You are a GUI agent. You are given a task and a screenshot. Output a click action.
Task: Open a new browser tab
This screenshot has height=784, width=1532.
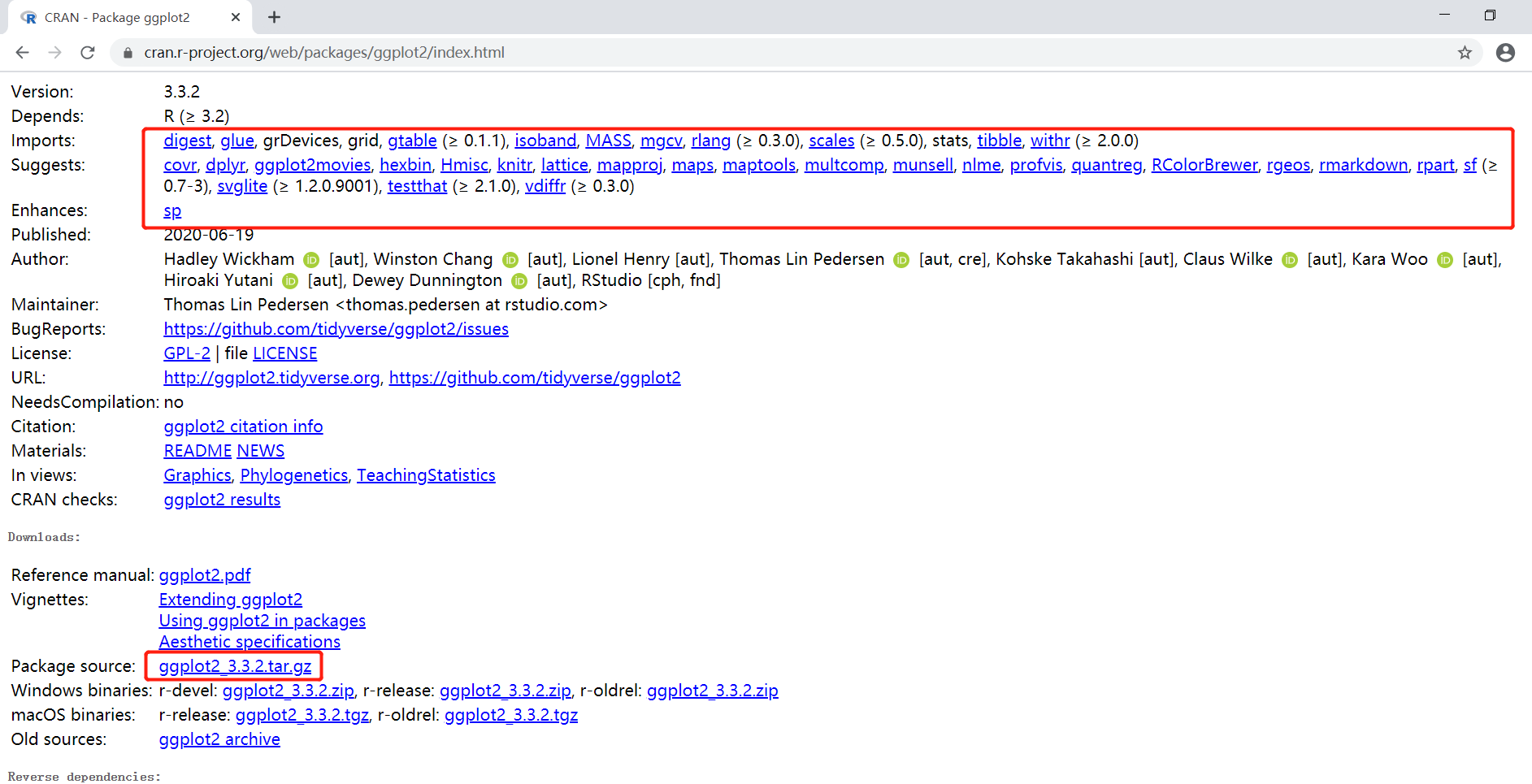275,17
